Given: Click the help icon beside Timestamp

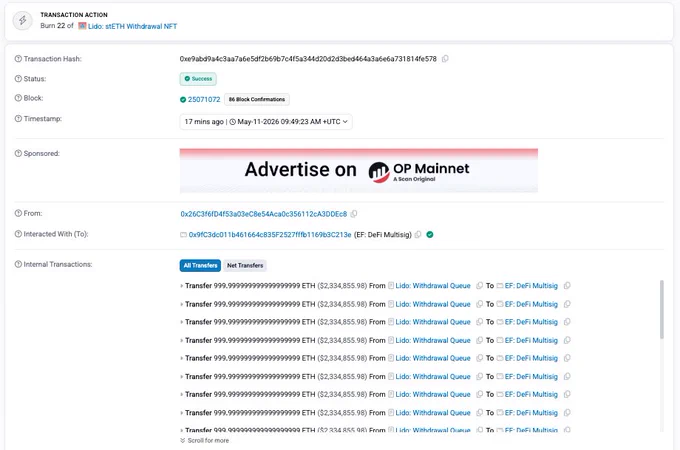Looking at the screenshot, I should [x=18, y=118].
